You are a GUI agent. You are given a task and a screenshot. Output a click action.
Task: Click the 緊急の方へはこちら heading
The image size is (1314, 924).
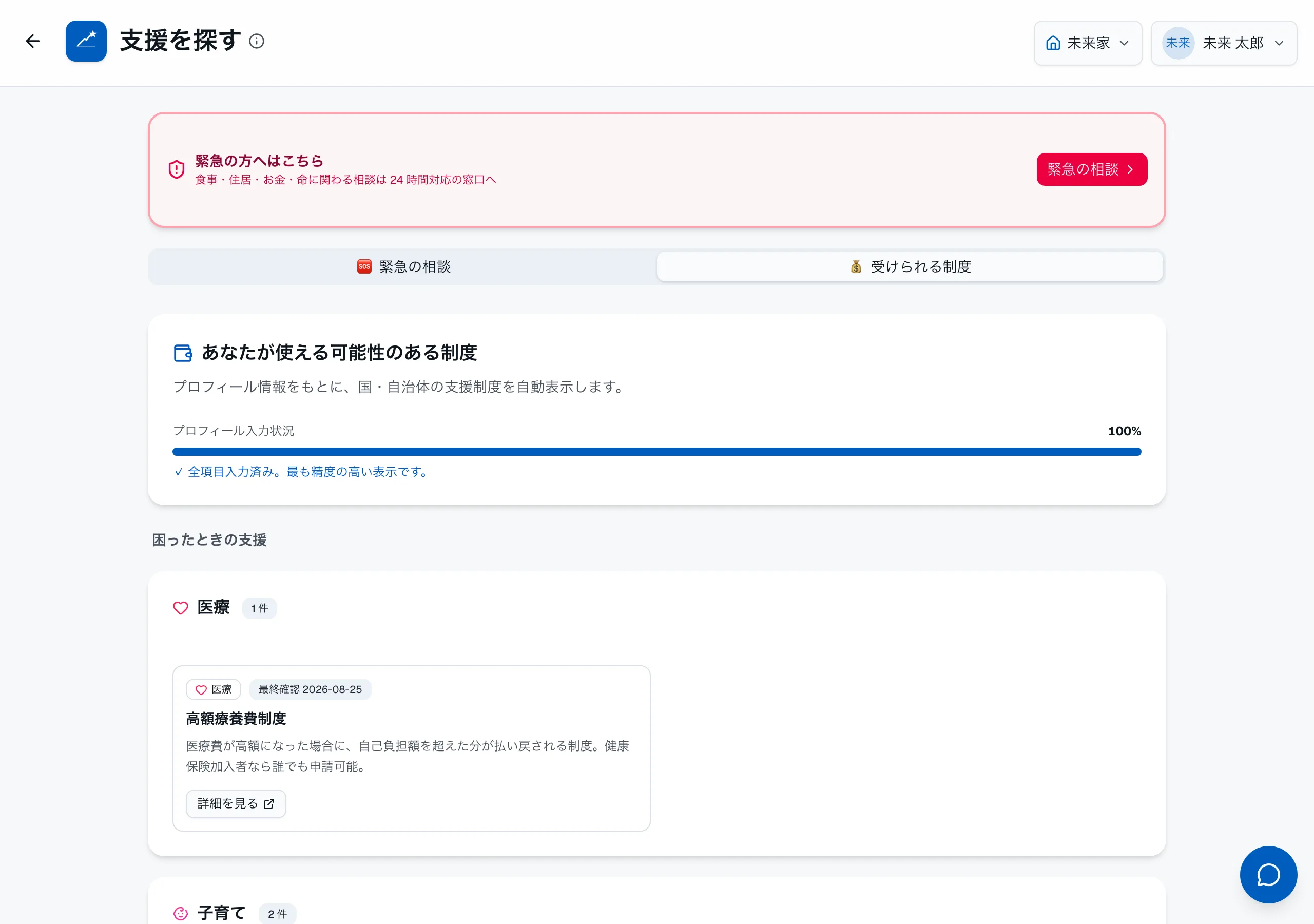(x=259, y=160)
